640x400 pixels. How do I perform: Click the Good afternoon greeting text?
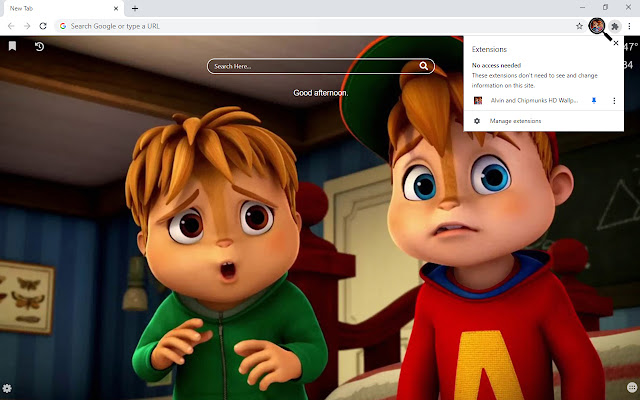click(x=320, y=93)
